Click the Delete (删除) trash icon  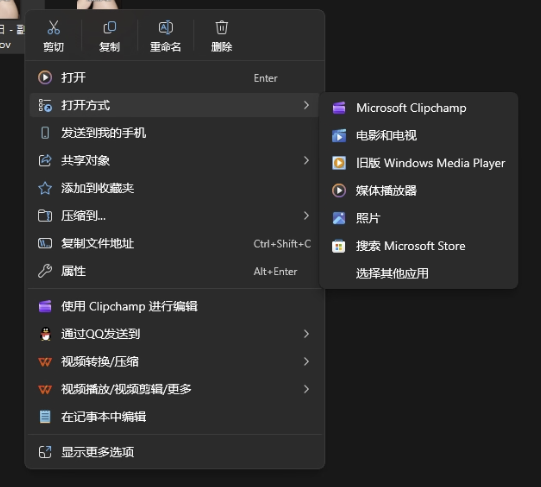click(x=222, y=27)
